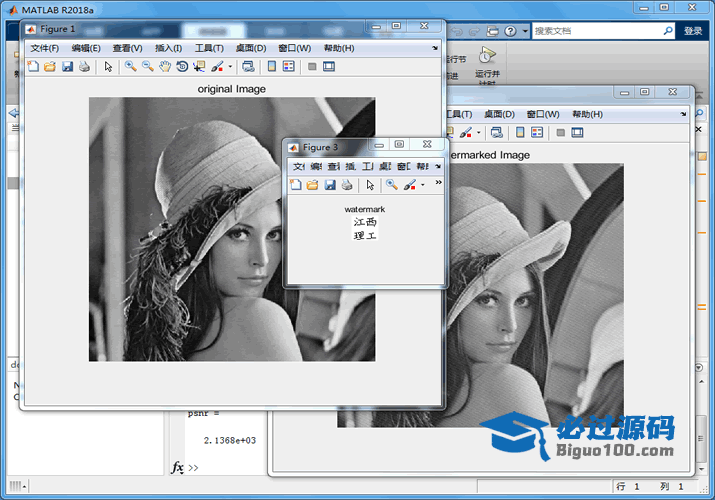Dock Figure 3 using menu bar arrow
715x500 pixels.
point(438,166)
